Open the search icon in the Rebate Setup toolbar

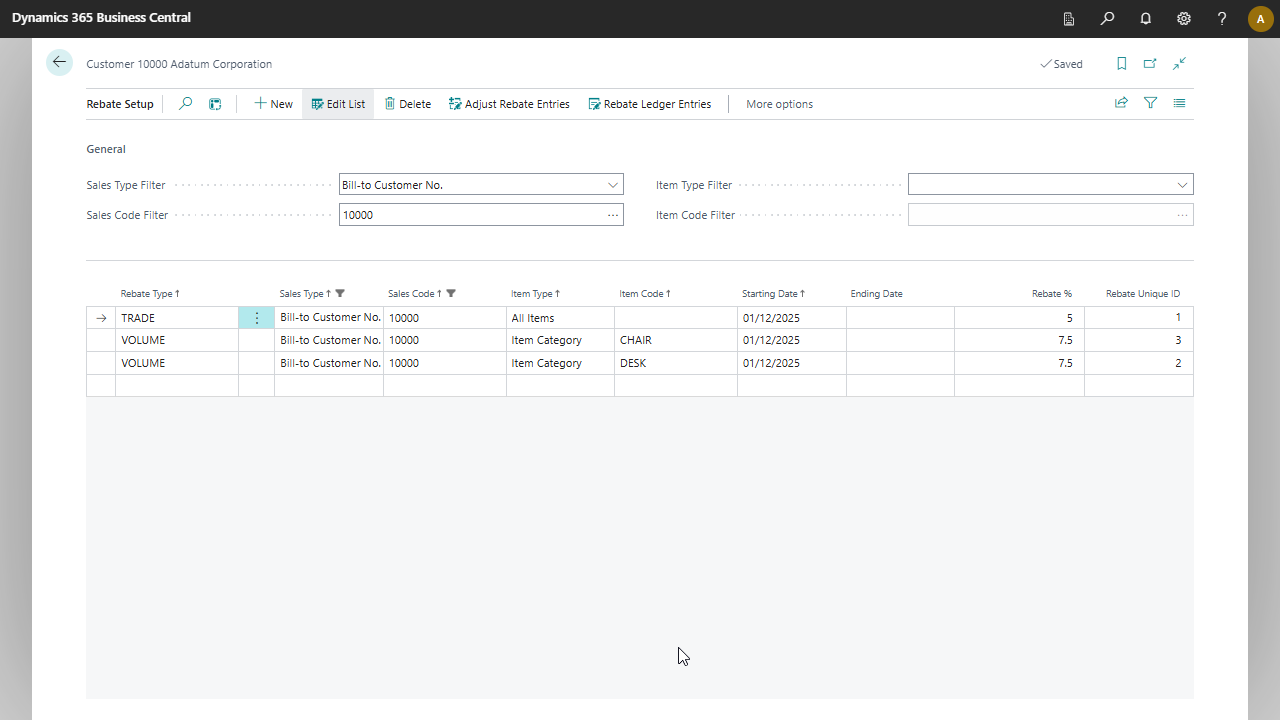185,103
